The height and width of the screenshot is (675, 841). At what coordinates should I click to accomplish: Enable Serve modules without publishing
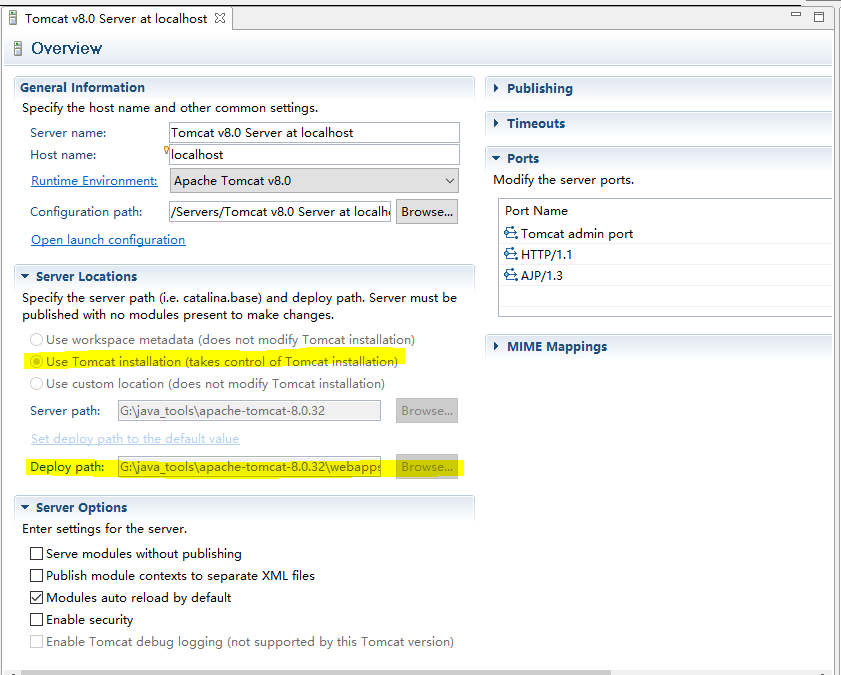[36, 553]
